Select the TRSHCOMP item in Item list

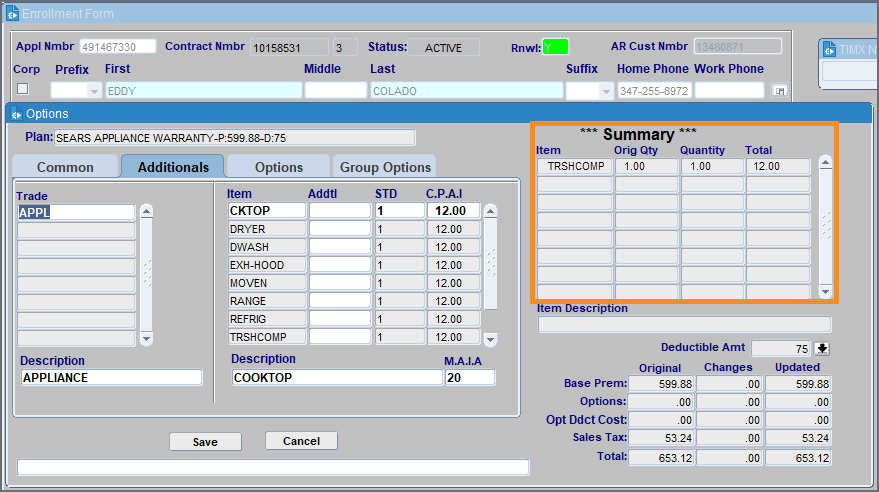point(267,336)
